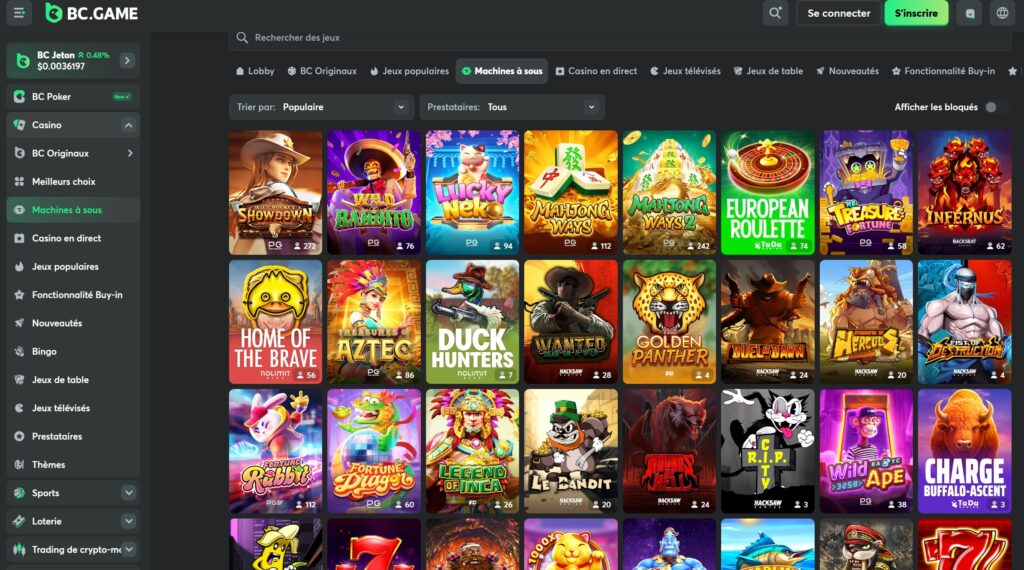Open the hamburger menu icon

[x=19, y=13]
